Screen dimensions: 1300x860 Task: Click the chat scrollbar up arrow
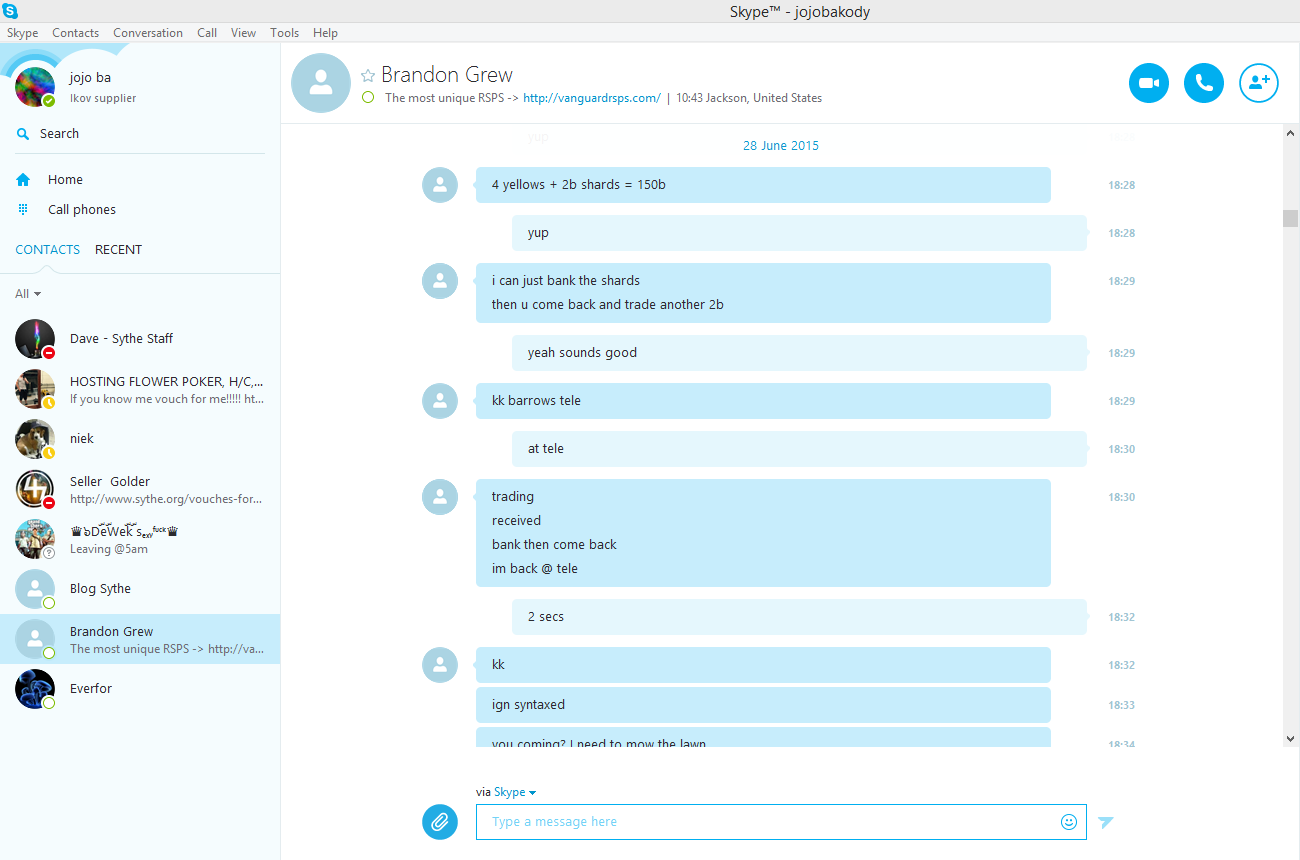(1291, 133)
